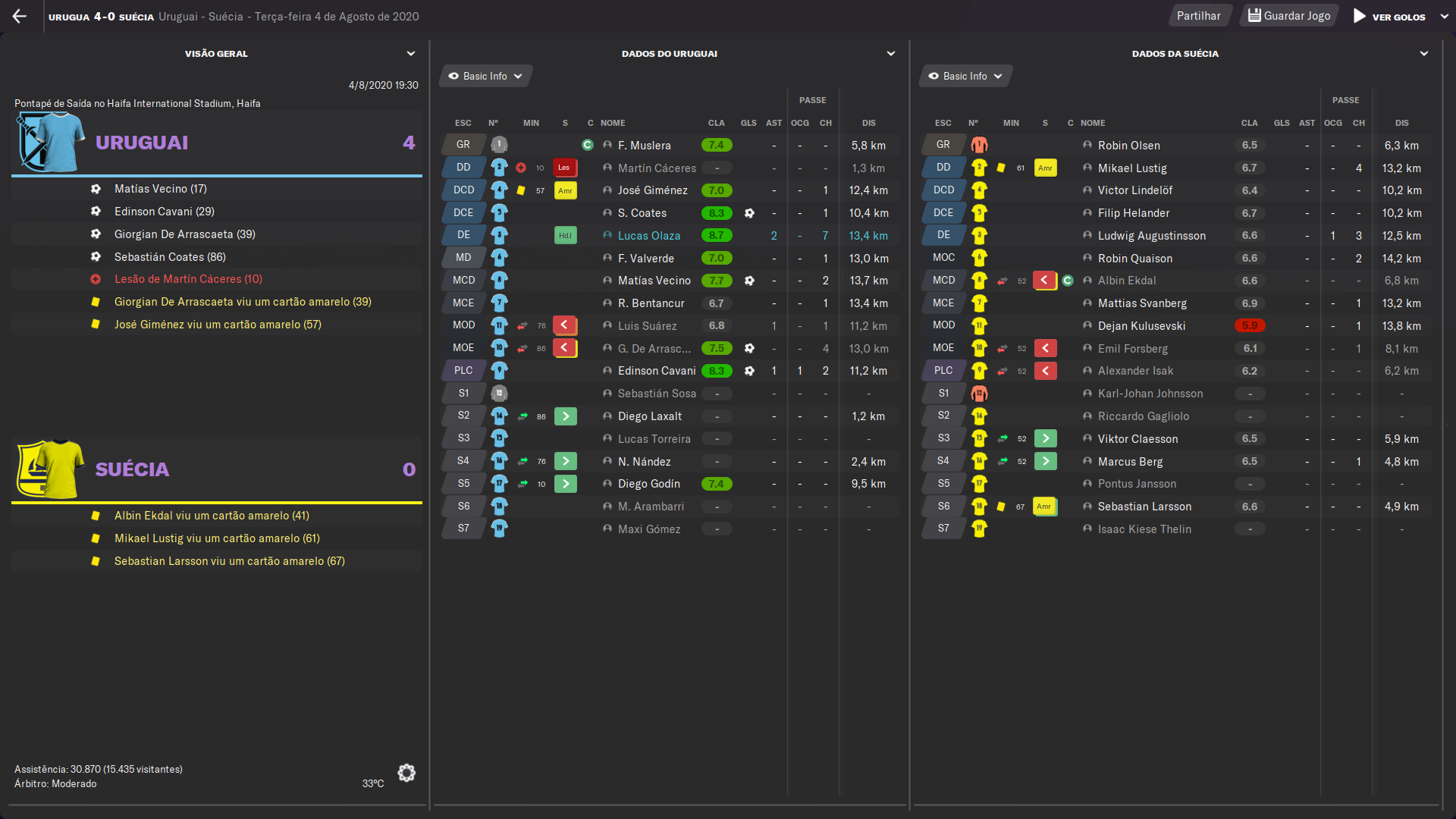Sort Suécia table by MIN column

[1012, 123]
